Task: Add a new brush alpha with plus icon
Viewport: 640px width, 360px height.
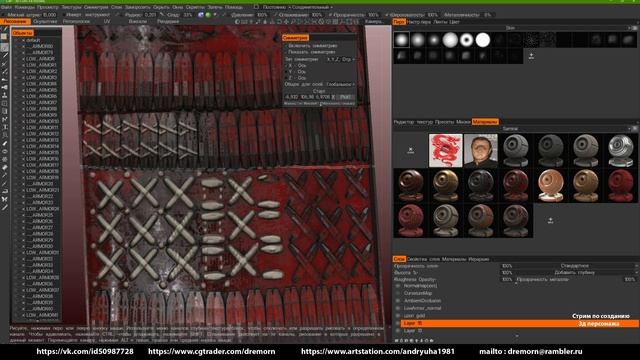Action: (x=531, y=56)
